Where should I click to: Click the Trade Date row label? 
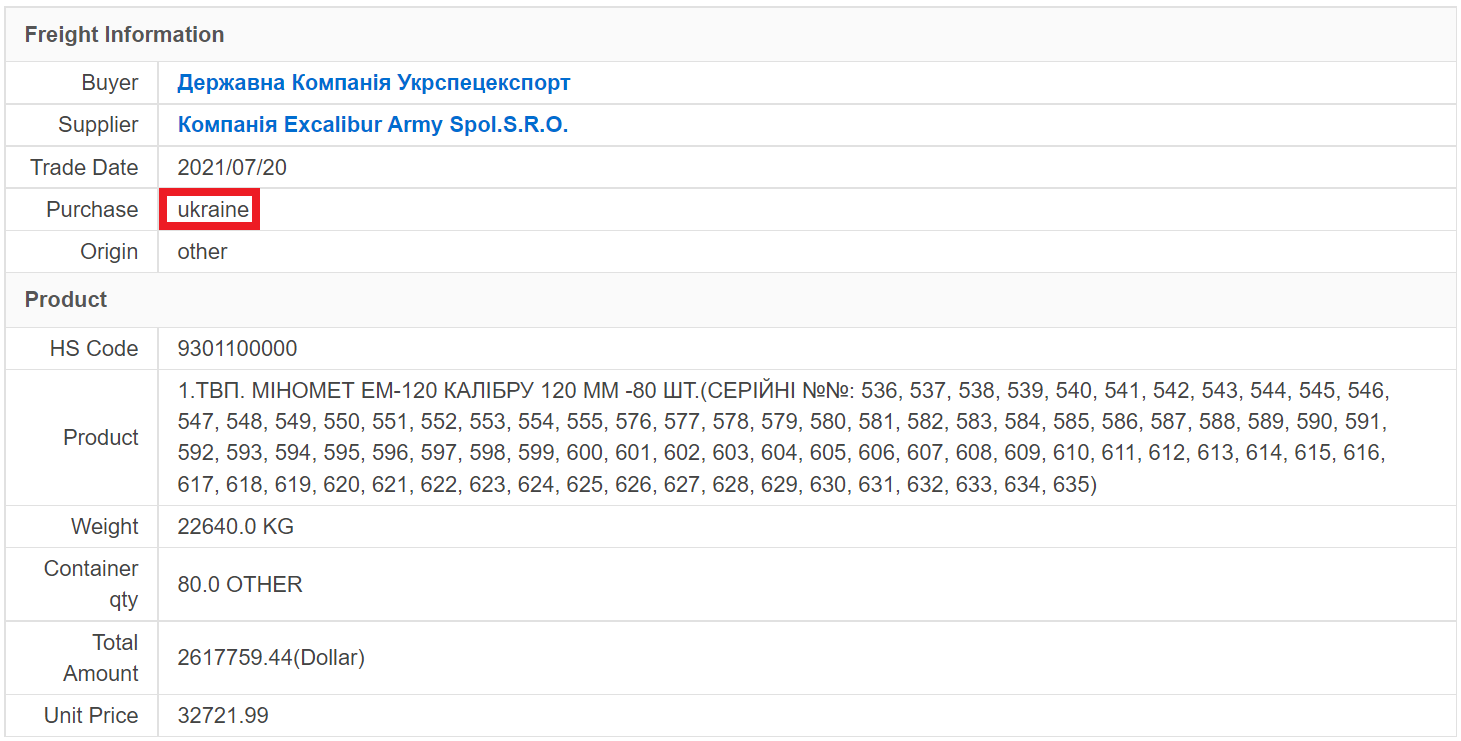coord(84,168)
